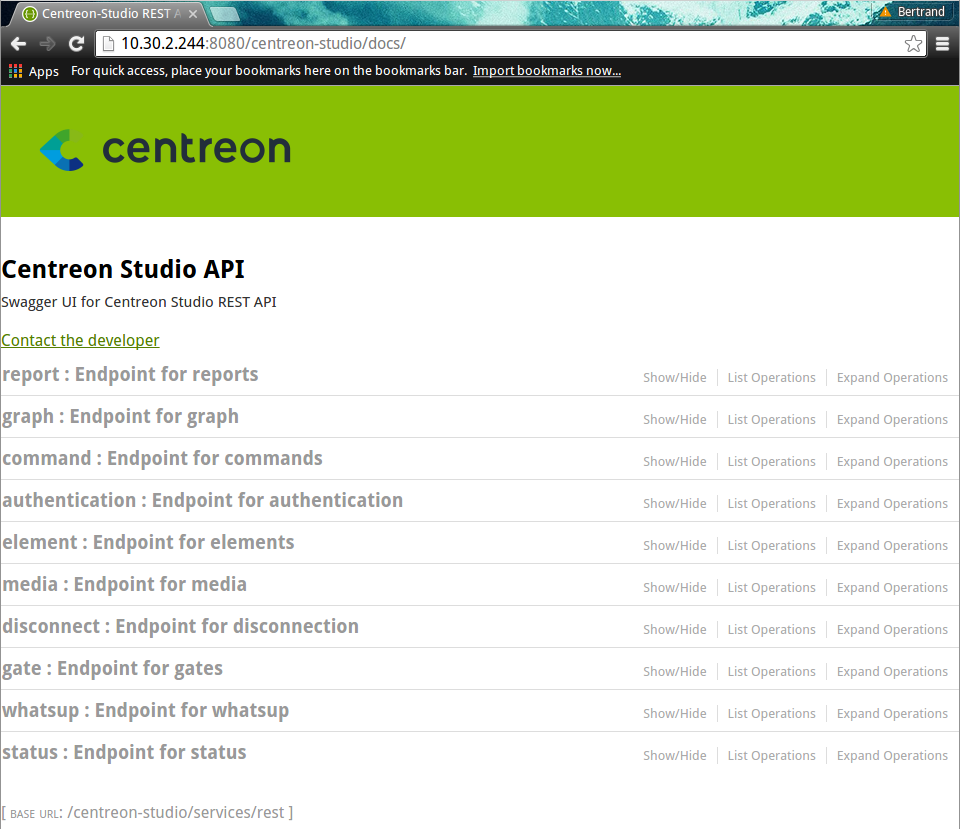Expand Operations for the media endpoint
Viewport: 960px width, 829px height.
(891, 587)
